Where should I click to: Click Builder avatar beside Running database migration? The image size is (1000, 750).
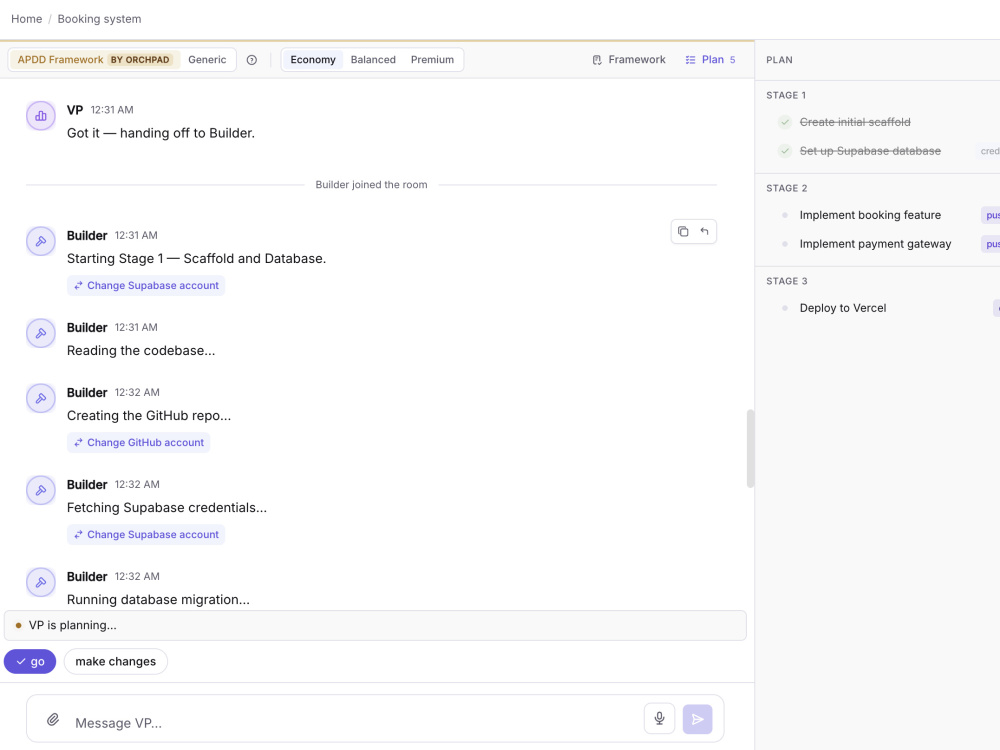[41, 582]
